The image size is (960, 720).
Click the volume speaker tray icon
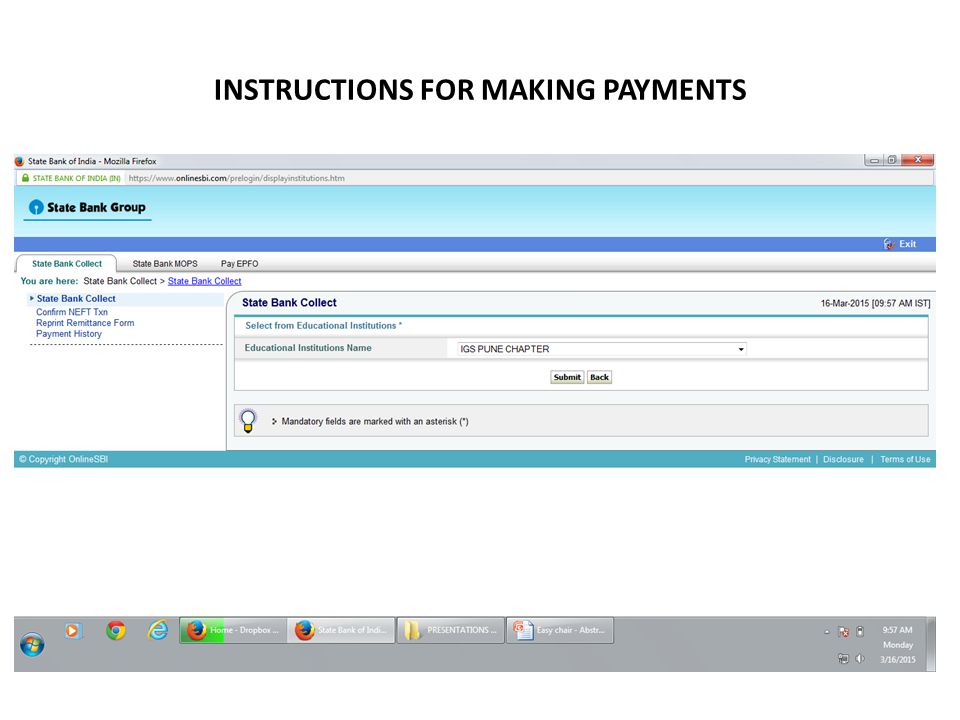tap(860, 658)
